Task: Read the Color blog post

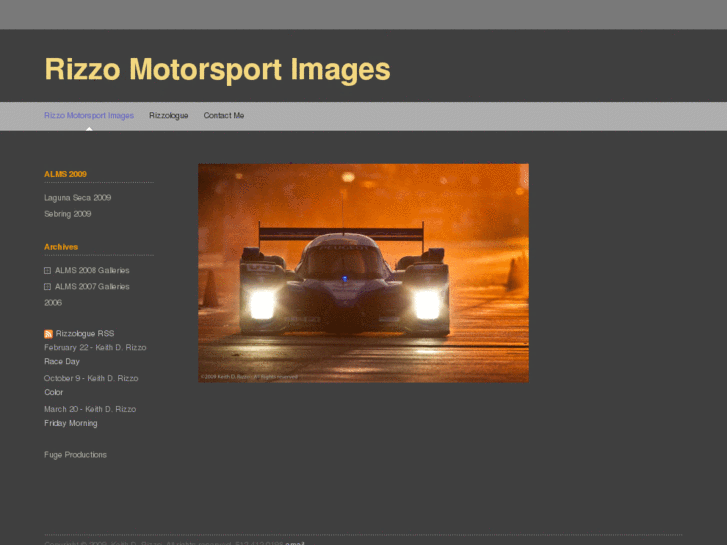Action: [53, 393]
